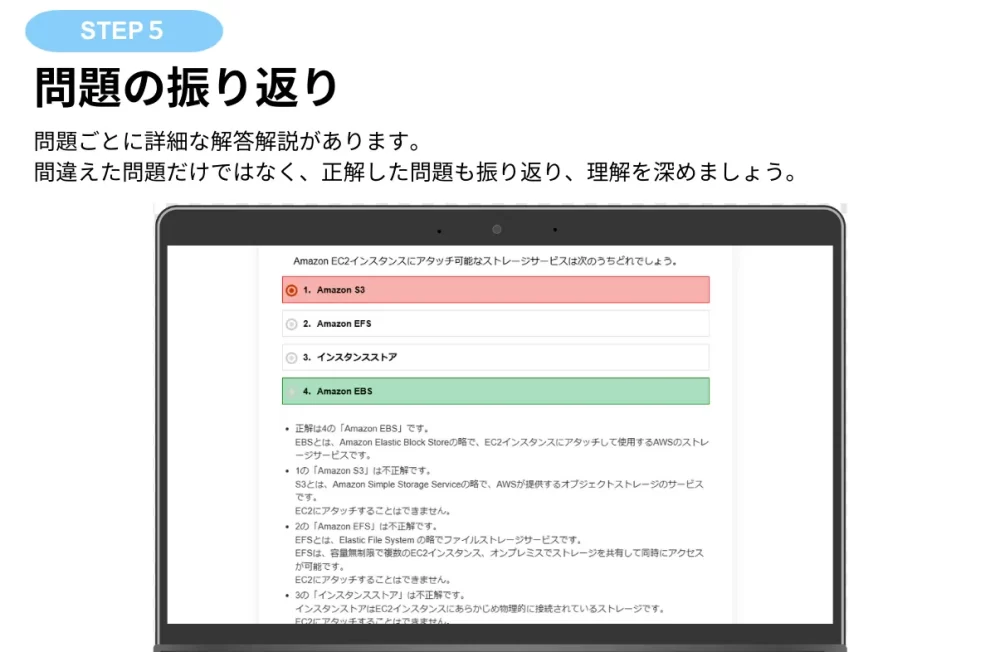
Task: Click the "2. Amazon EFS" option label
Action: (336, 324)
